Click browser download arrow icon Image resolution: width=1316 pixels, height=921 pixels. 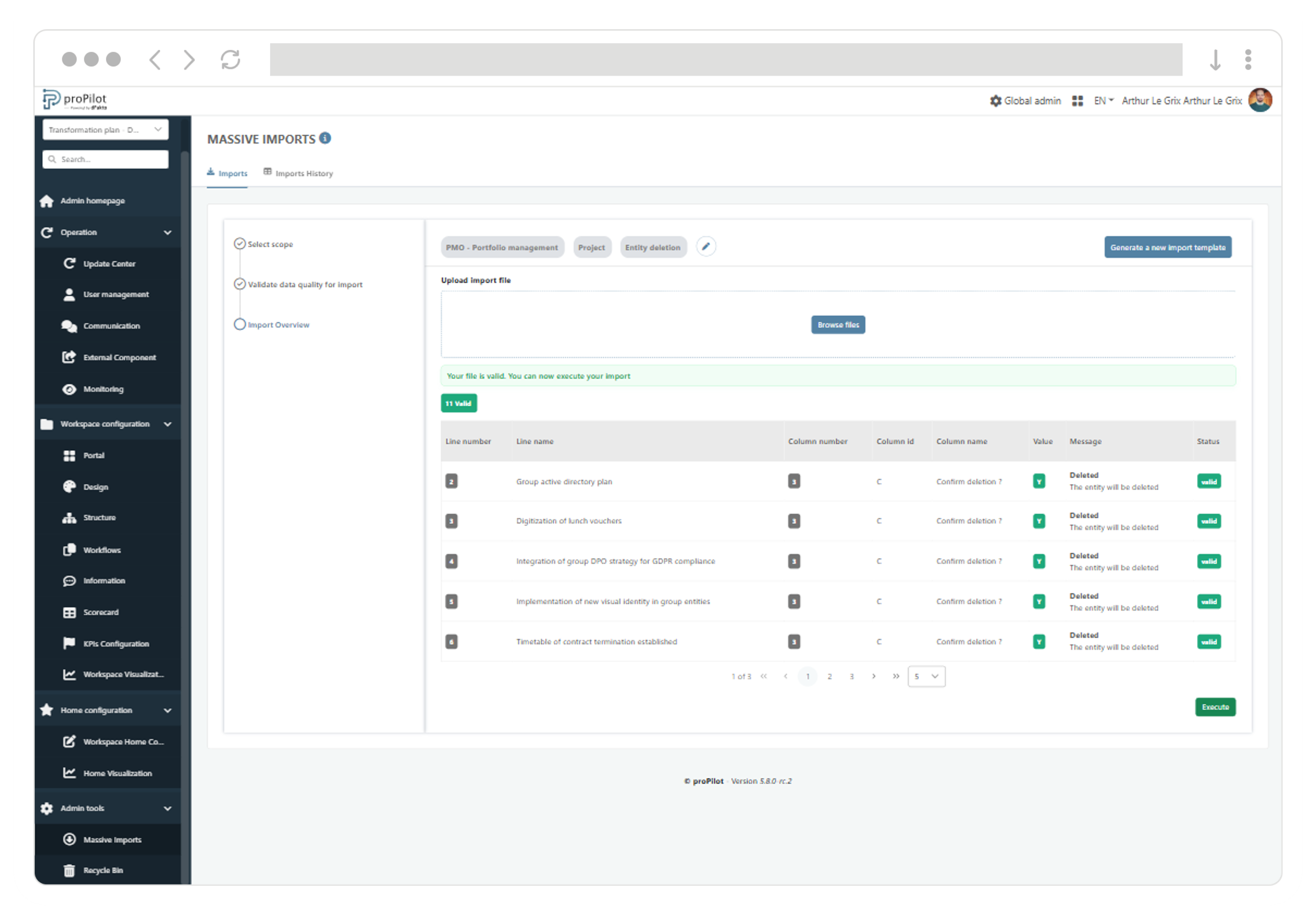(1215, 60)
